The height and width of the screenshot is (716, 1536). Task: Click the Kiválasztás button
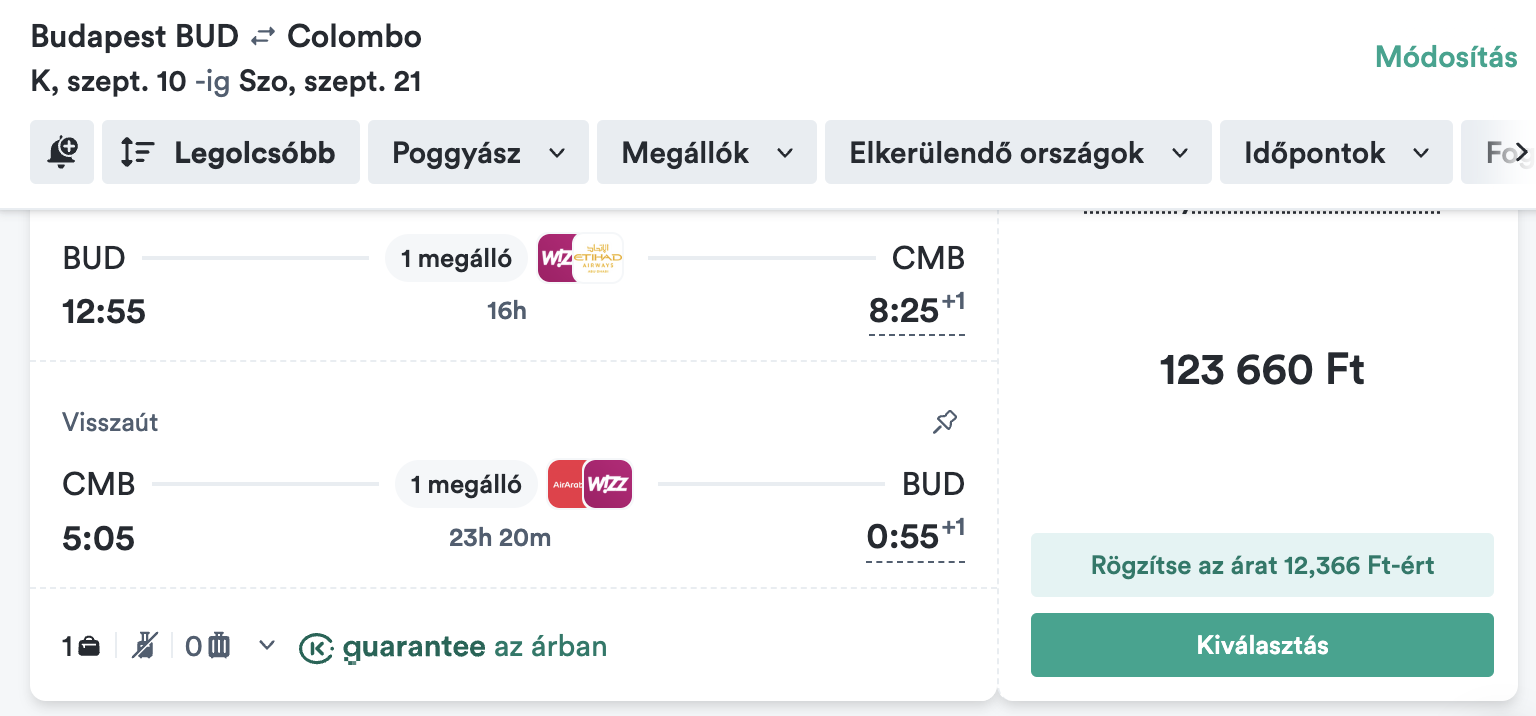1262,645
